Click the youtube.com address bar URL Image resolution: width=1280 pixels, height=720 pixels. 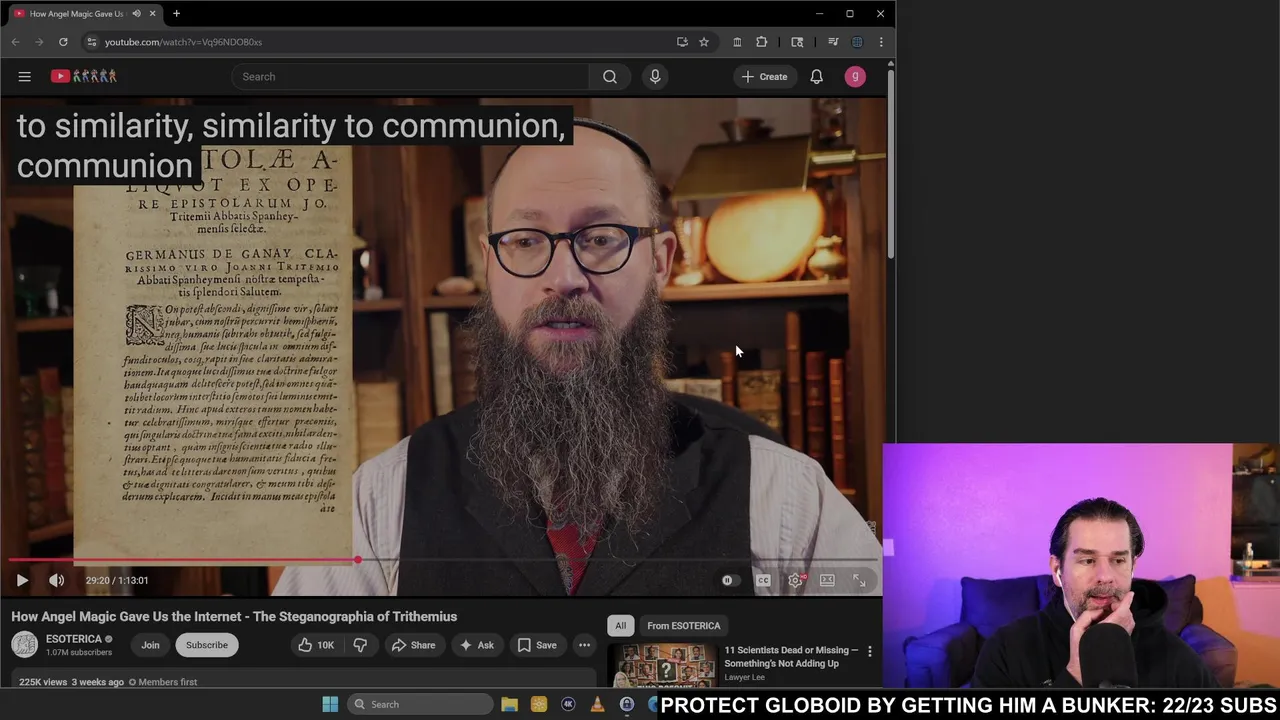point(183,42)
